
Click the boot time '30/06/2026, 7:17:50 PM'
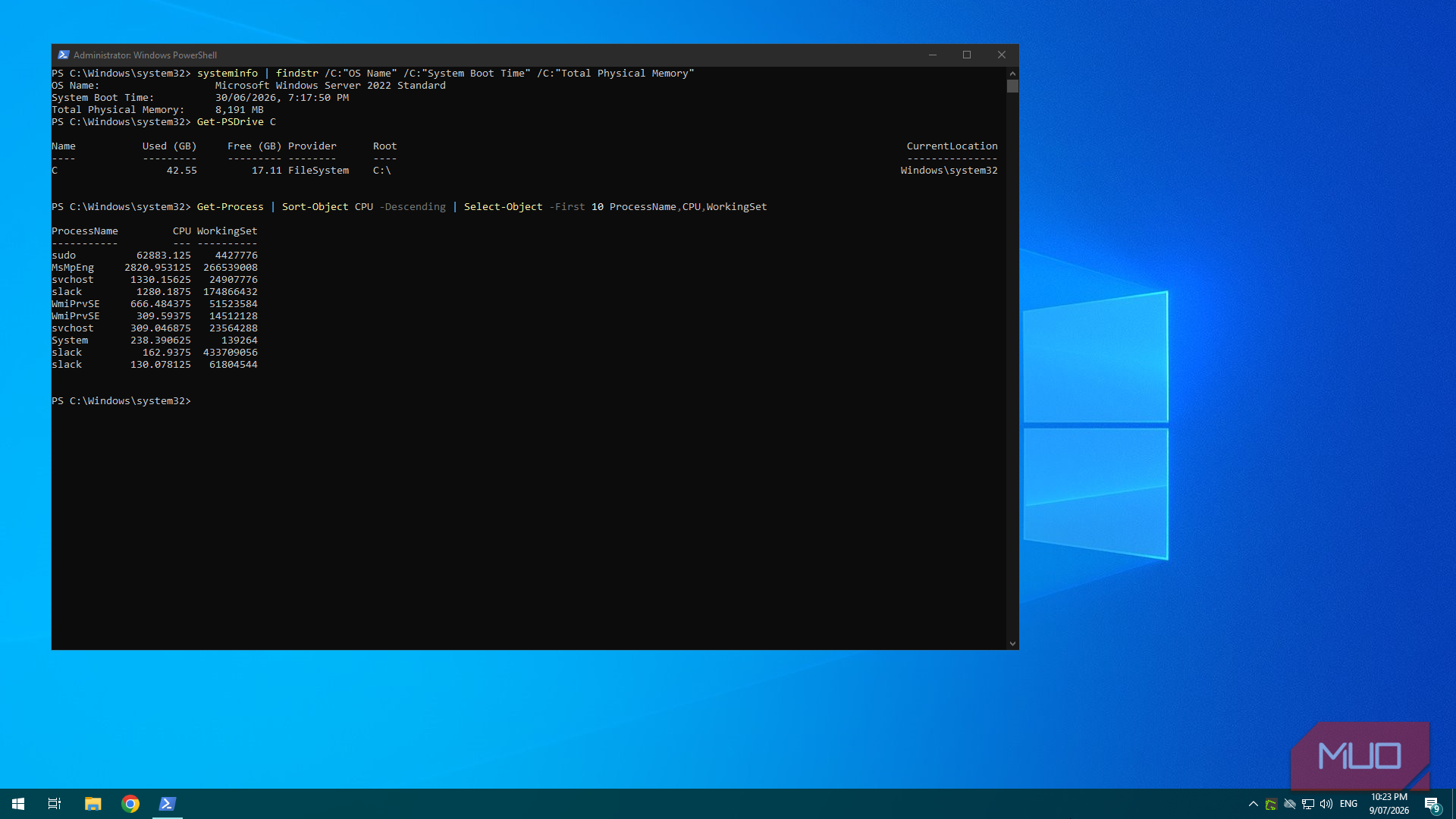coord(282,98)
